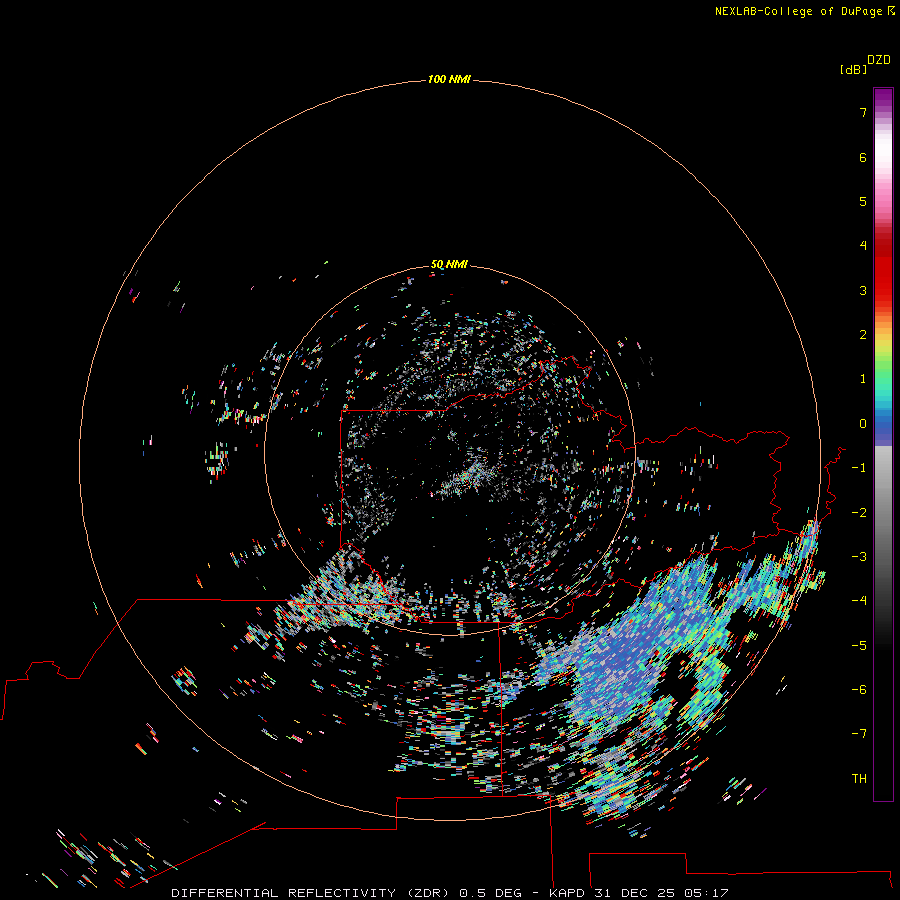The width and height of the screenshot is (900, 900).
Task: Click the 3 value on the color scale
Action: 863,290
